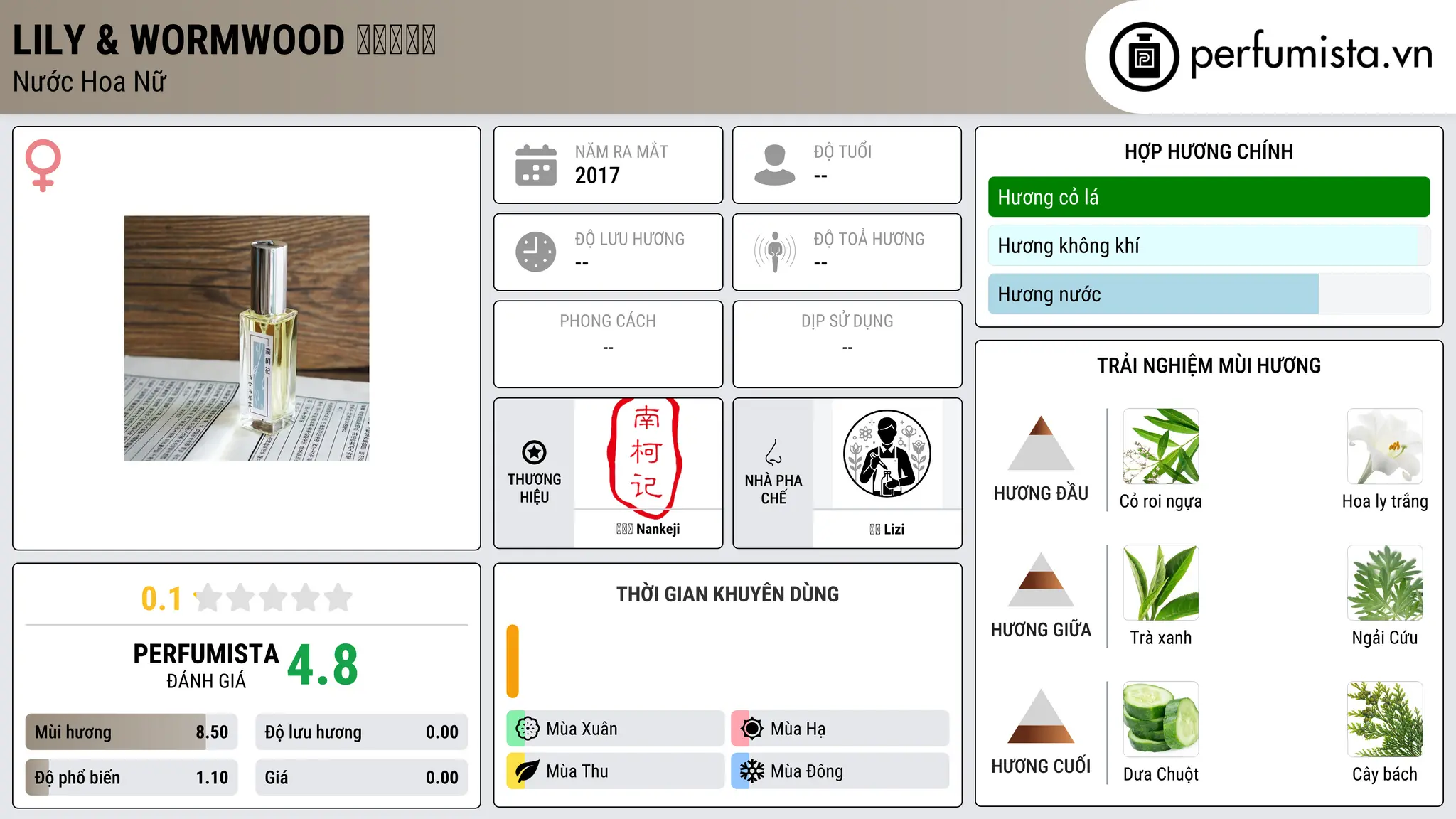Screen dimensions: 1456x819
Task: Open the Hoa ly trắng note image
Action: [1385, 446]
